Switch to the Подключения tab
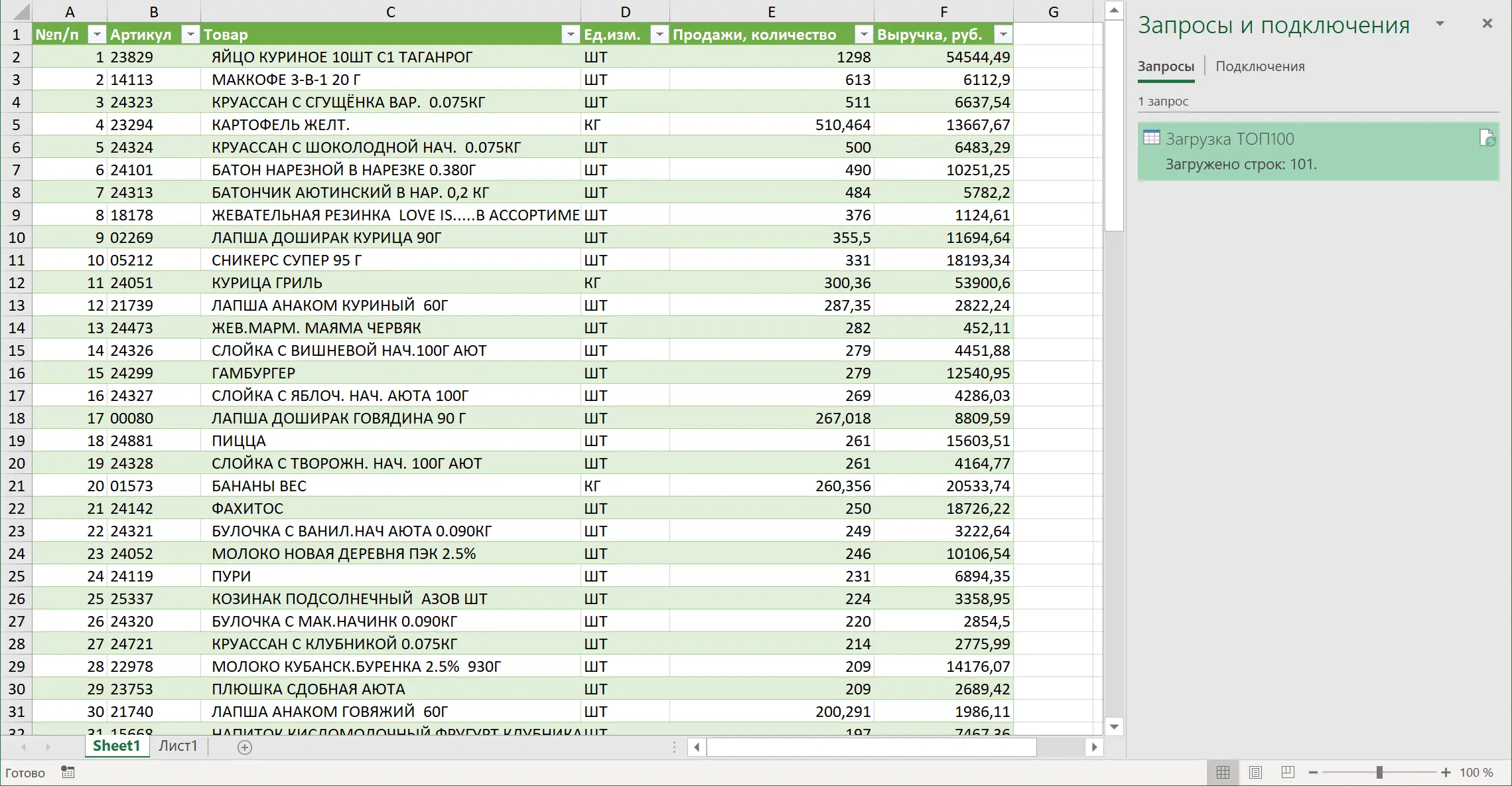Image resolution: width=1512 pixels, height=786 pixels. pos(1258,65)
